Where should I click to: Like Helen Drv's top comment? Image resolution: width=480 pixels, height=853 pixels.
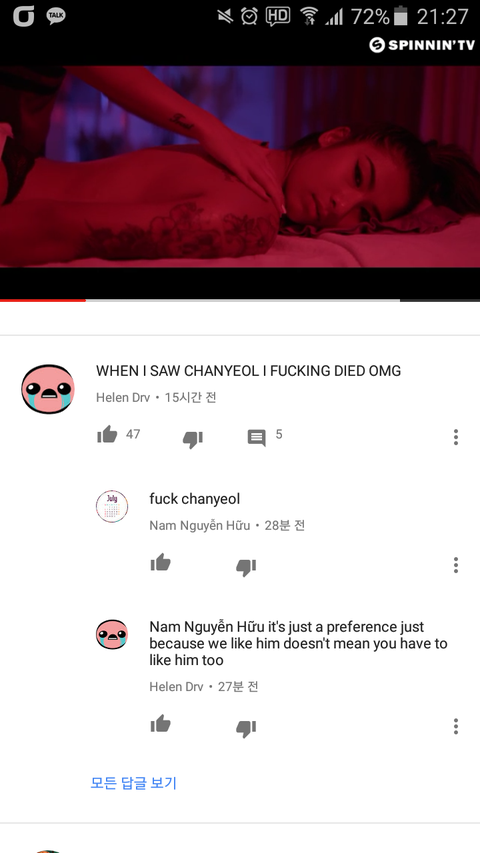pyautogui.click(x=107, y=435)
